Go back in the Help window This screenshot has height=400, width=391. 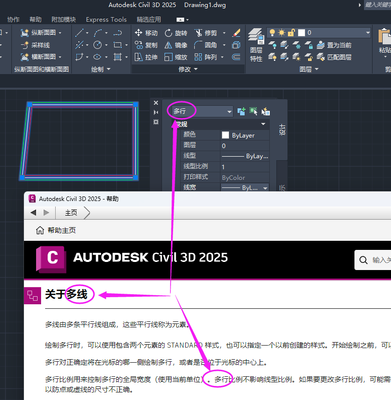[x=33, y=212]
